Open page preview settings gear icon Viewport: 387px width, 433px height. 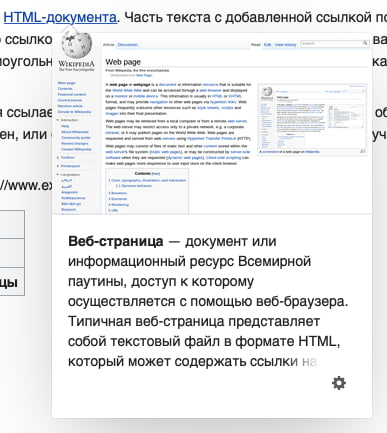pyautogui.click(x=339, y=383)
